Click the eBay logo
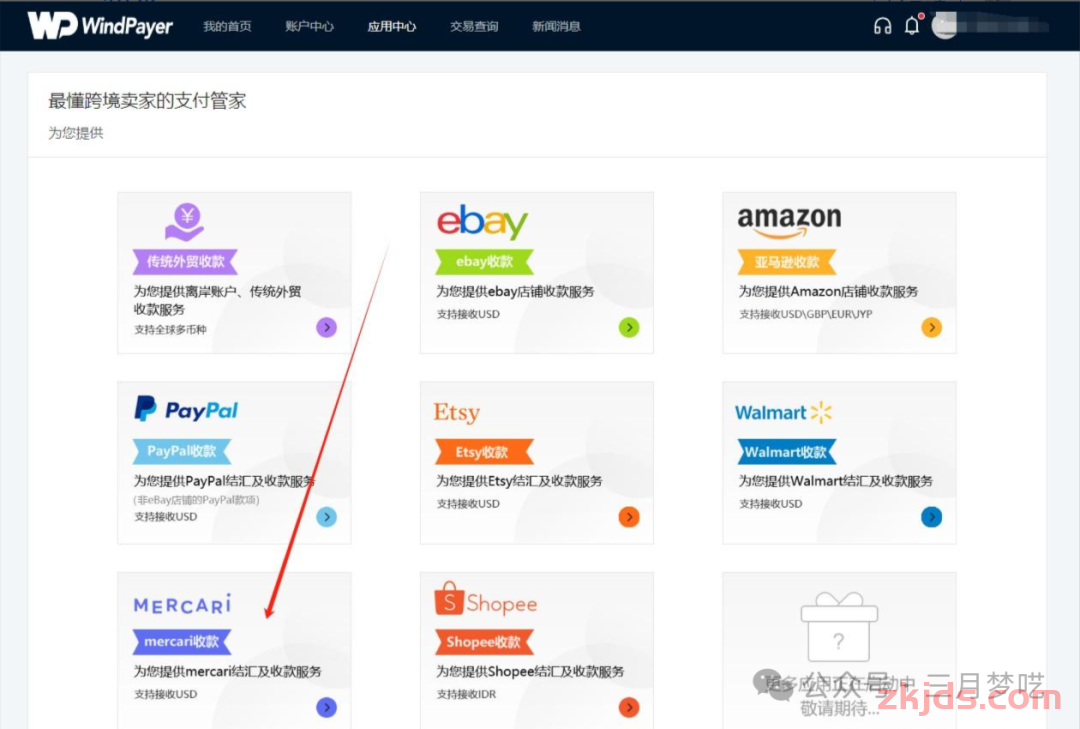Screen dimensions: 1080x729 pos(482,221)
